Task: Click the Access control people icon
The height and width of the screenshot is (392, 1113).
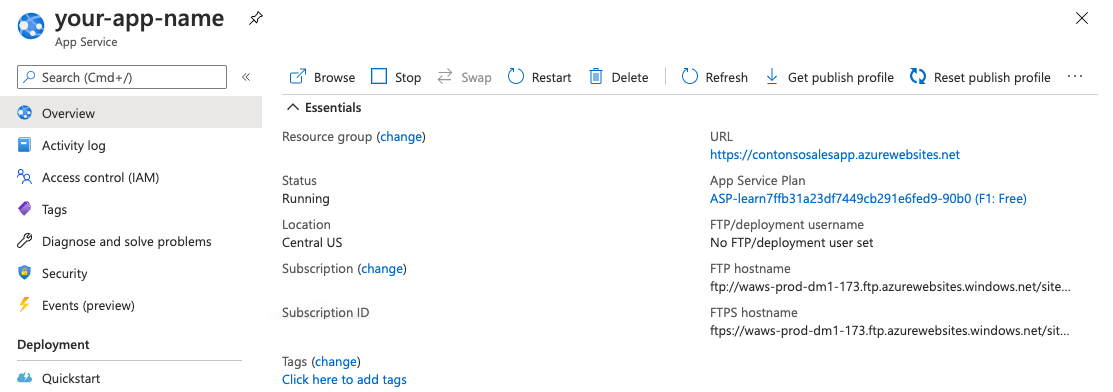Action: tap(25, 178)
